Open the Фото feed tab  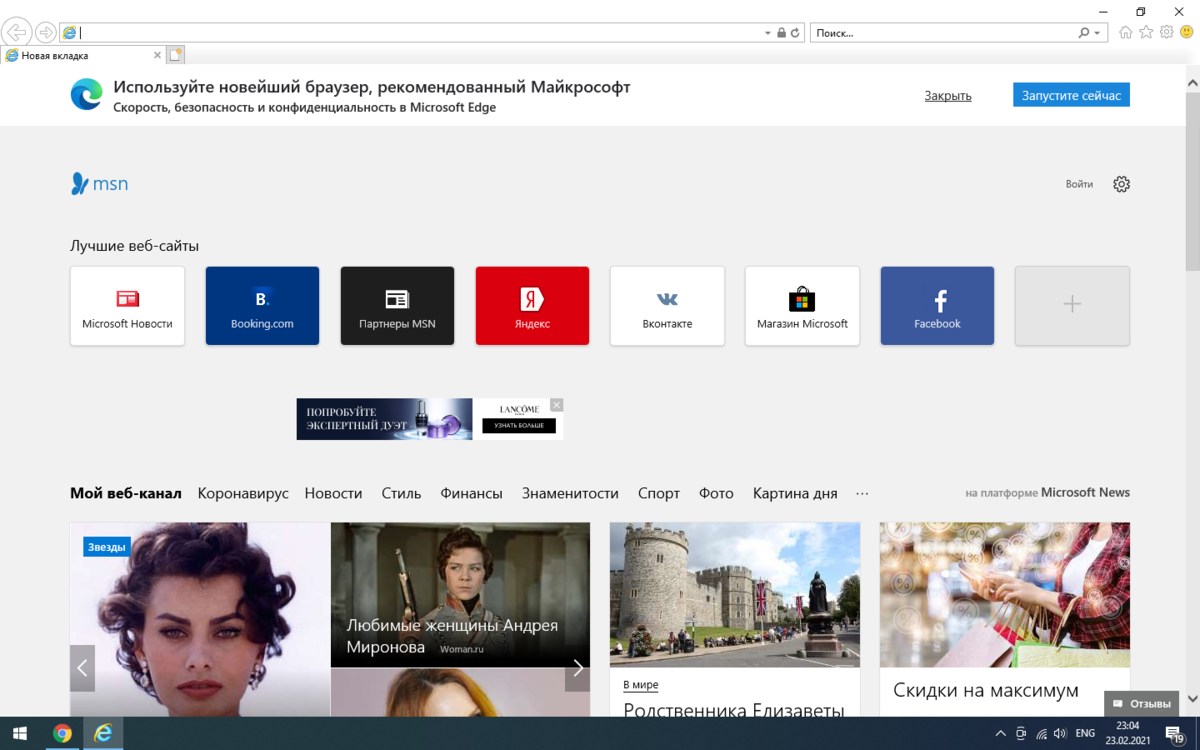pos(716,493)
